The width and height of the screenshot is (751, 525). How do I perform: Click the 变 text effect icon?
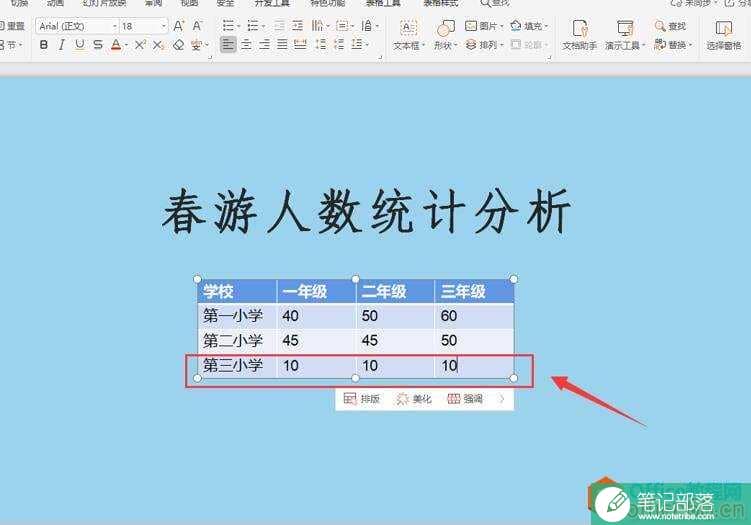pyautogui.click(x=196, y=45)
